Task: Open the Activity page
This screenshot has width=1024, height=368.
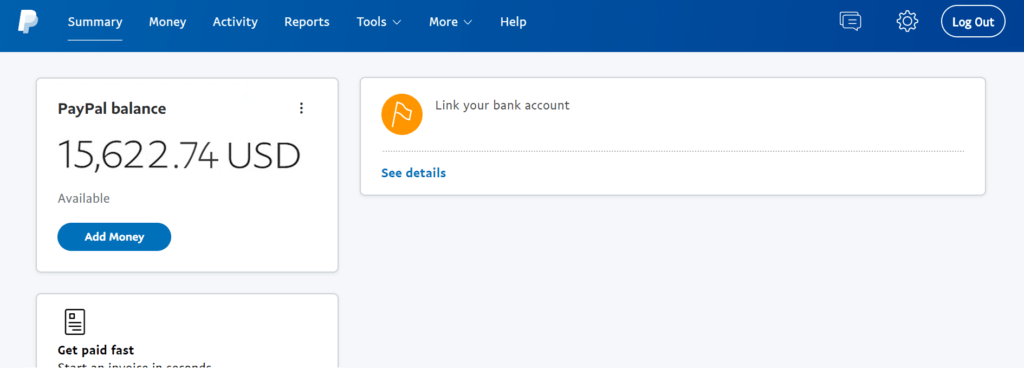Action: (235, 22)
